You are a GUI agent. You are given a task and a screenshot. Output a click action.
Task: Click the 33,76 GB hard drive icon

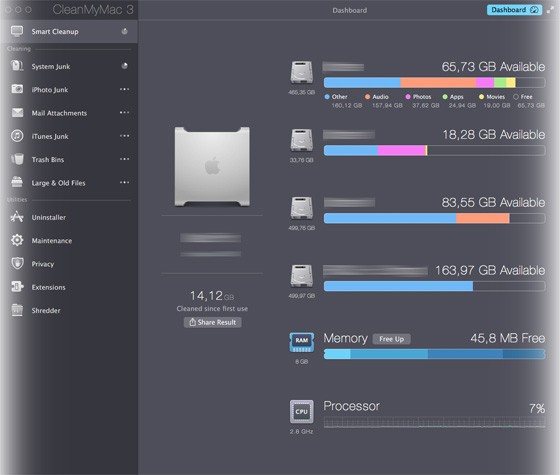[x=301, y=141]
